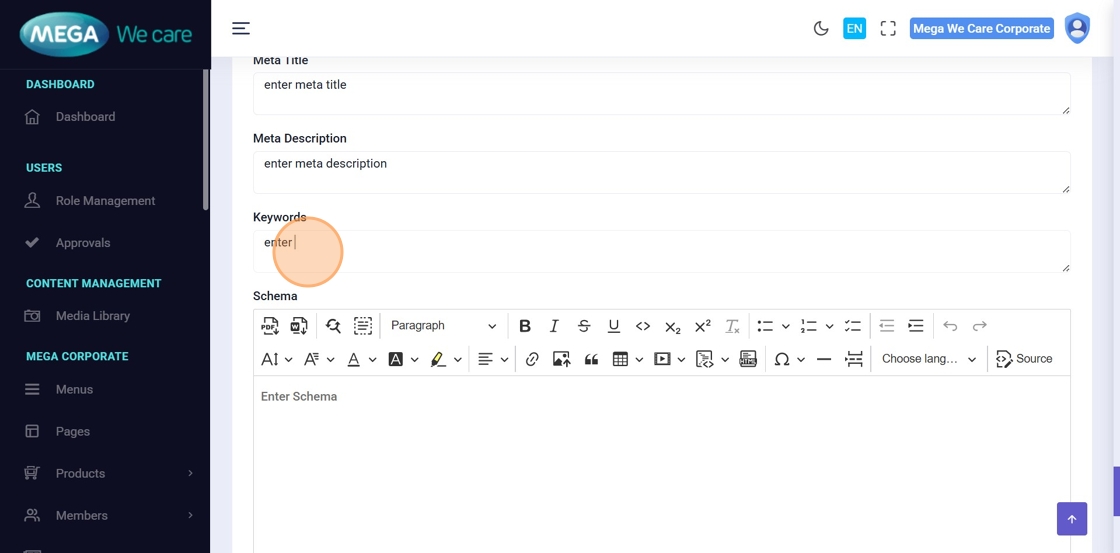Click the Source editing button
Image resolution: width=1120 pixels, height=553 pixels.
(1024, 359)
